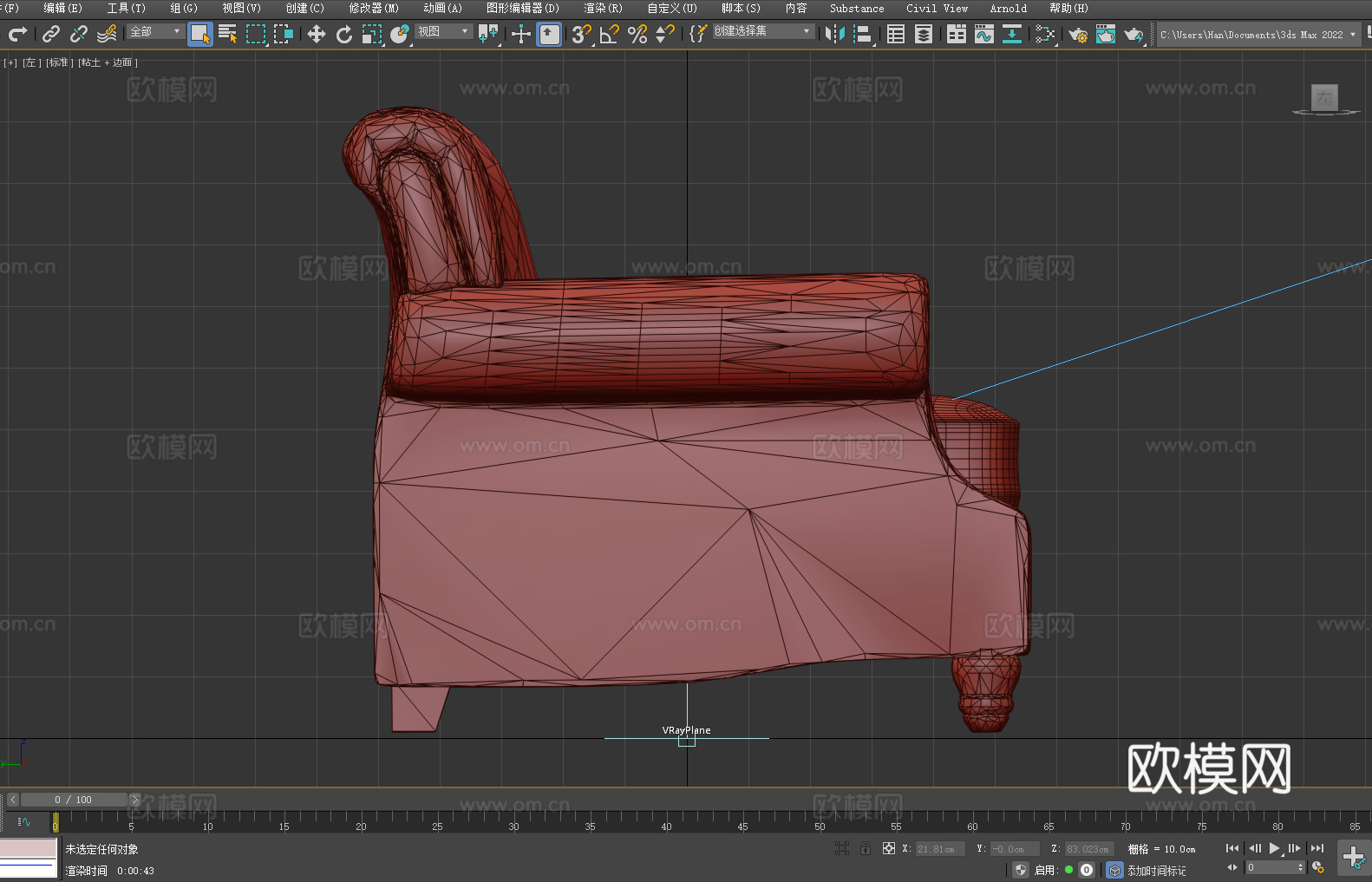Screen dimensions: 1372x882
Task: Open the 创建选择集 named selection dropdown
Action: pos(763,31)
